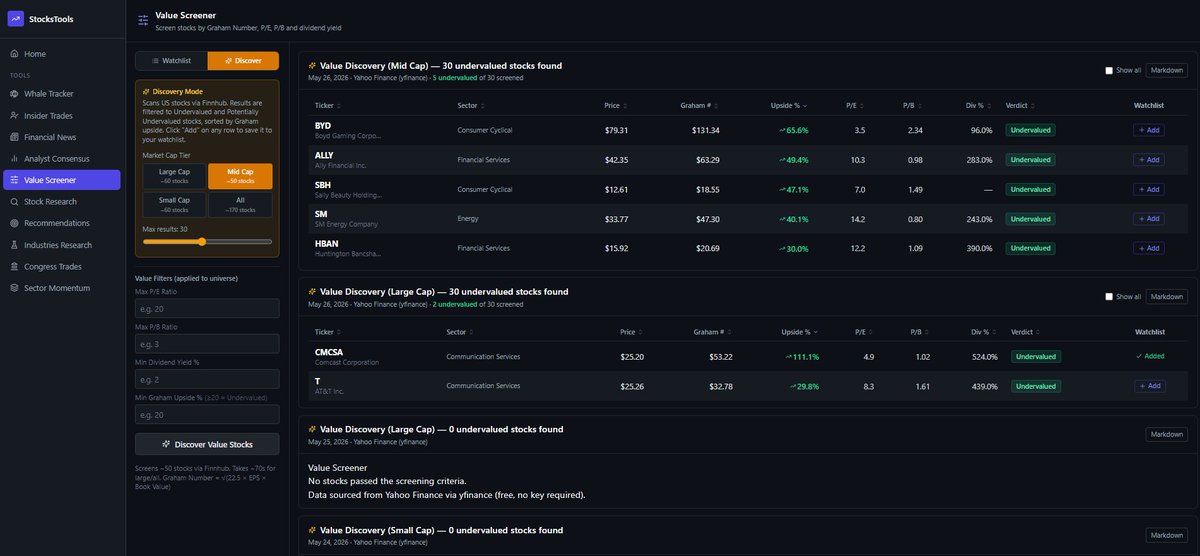Focus the Min Dividend Yield field
Screen dimensions: 1200x556
click(207, 379)
